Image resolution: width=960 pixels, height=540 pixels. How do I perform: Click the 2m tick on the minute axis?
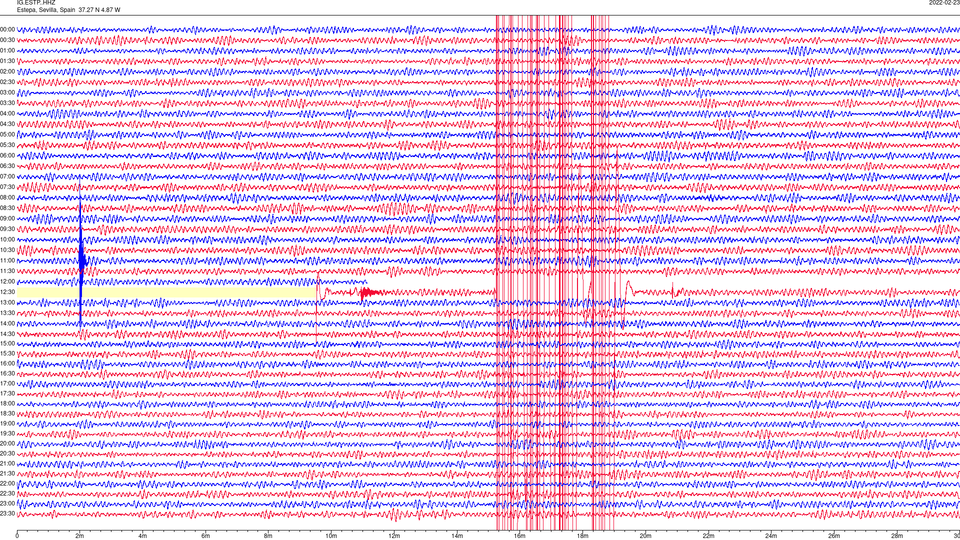click(x=80, y=536)
